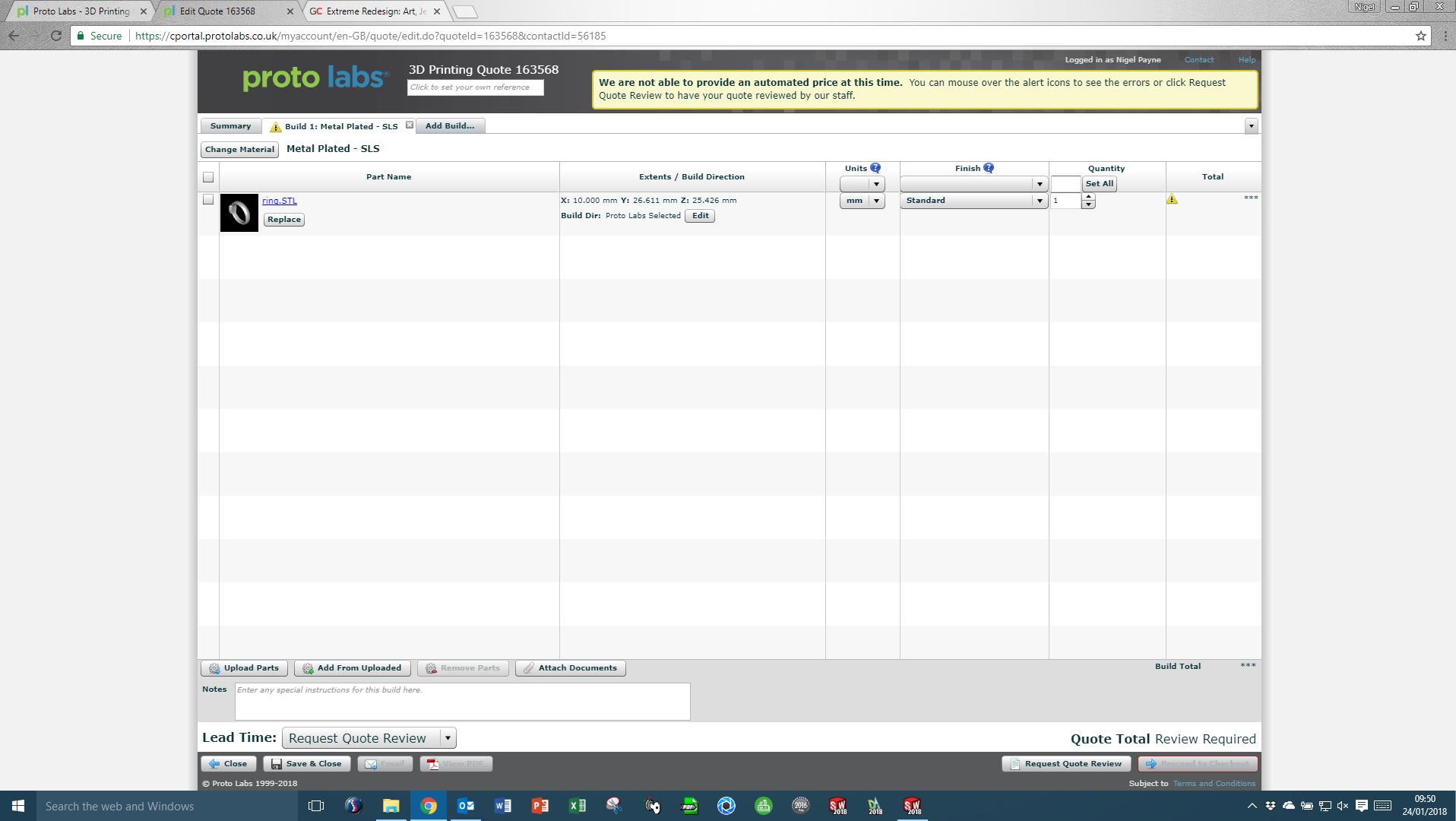This screenshot has height=821, width=1456.
Task: Click the Add Build... tab
Action: pyautogui.click(x=450, y=126)
